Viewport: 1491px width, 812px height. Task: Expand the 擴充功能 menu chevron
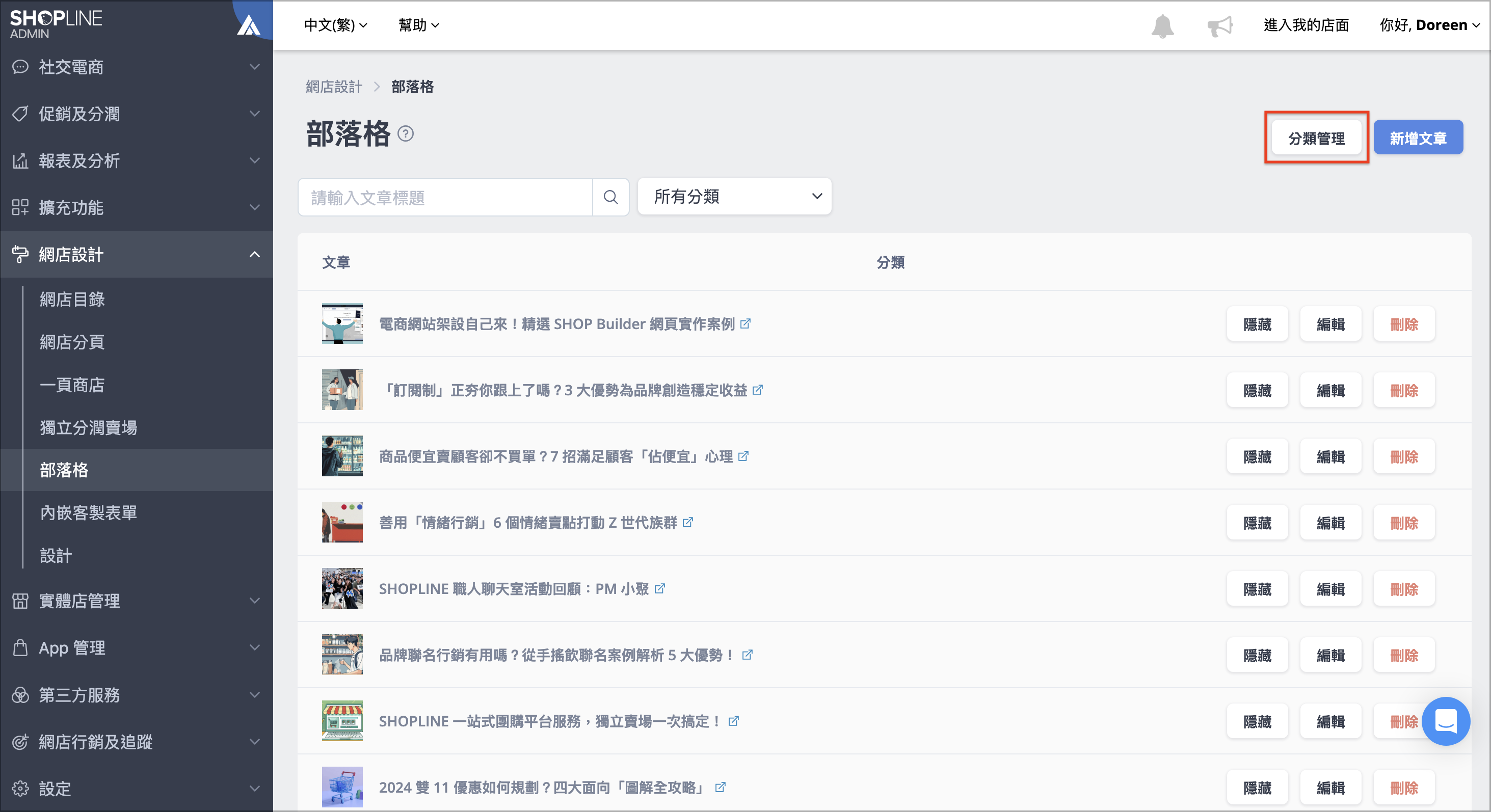tap(255, 208)
